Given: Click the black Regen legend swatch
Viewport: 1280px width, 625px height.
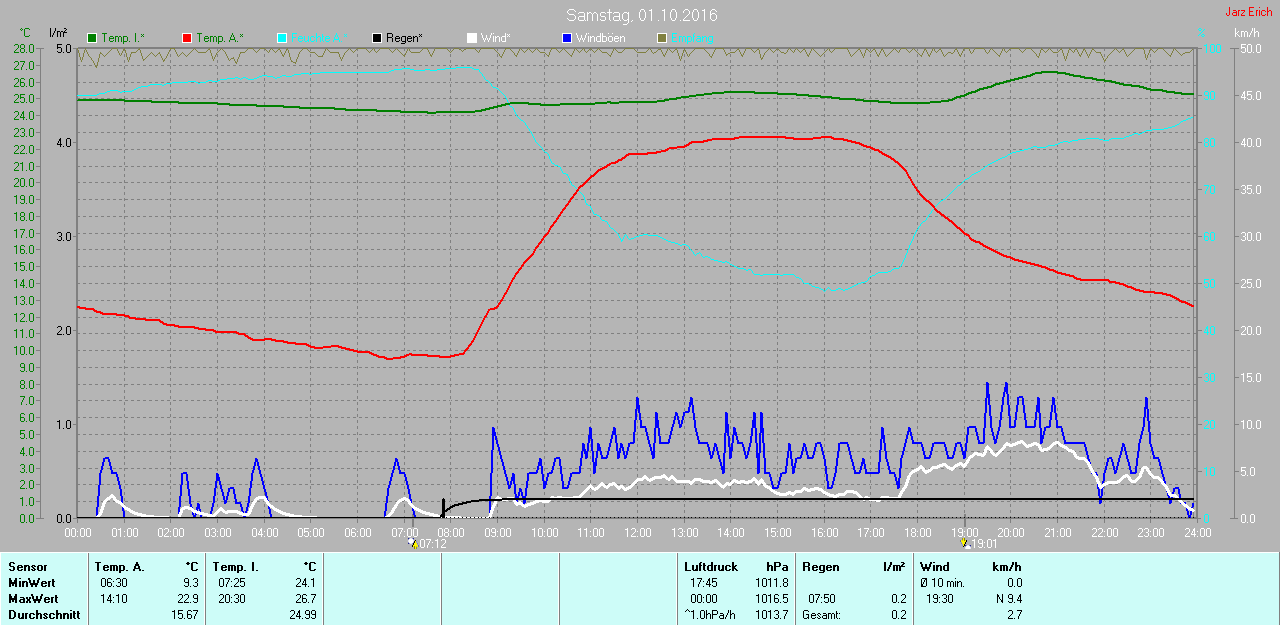Looking at the screenshot, I should (377, 38).
